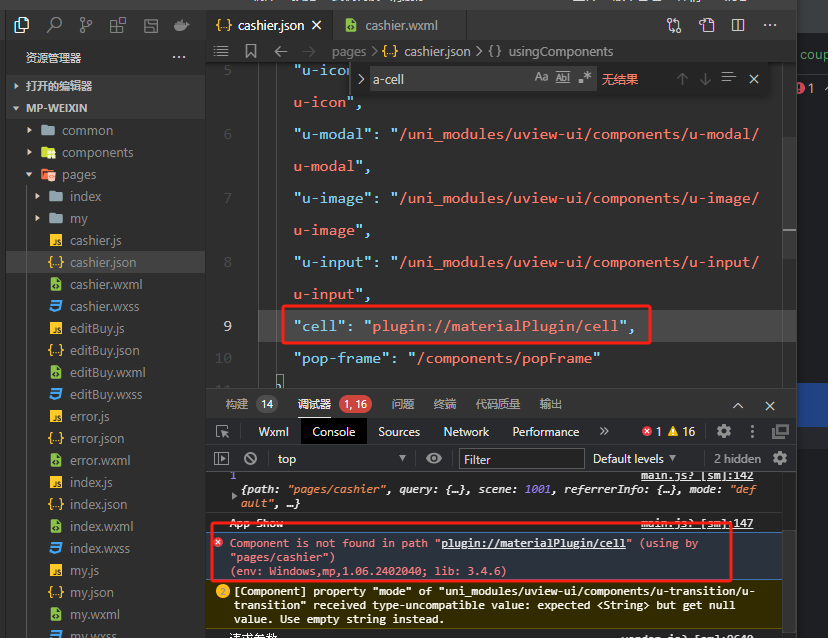Image resolution: width=828 pixels, height=638 pixels.
Task: Open the 终端 panel tab
Action: pos(445,404)
